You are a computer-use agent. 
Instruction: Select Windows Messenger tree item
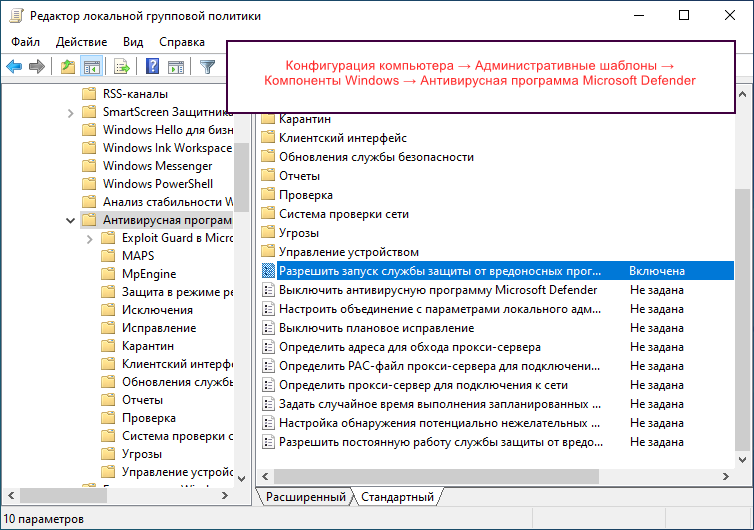(157, 166)
